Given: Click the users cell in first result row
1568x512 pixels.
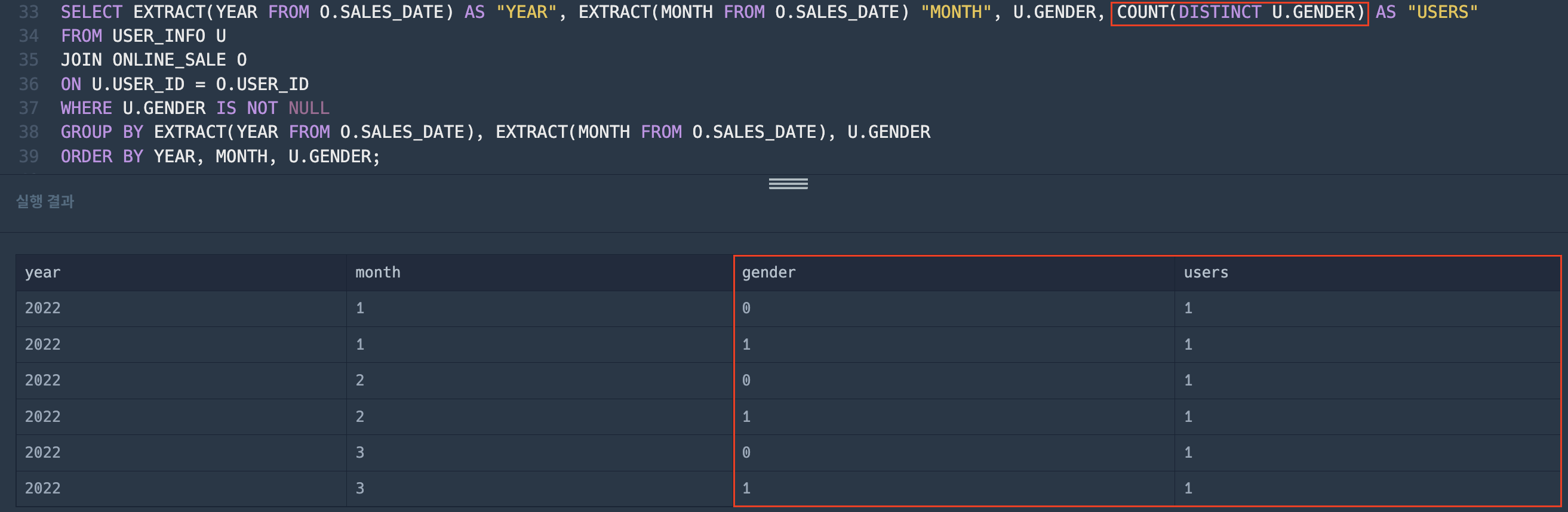Looking at the screenshot, I should 1367,309.
